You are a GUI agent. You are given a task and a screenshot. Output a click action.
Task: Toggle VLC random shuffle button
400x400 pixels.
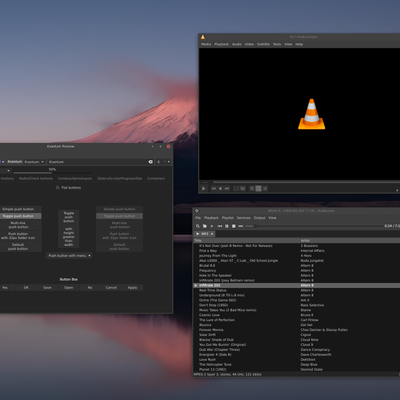pos(265,189)
